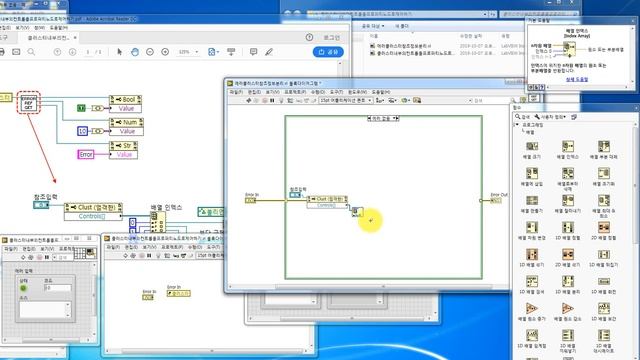
Task: Select Delete From Array function in palette
Action: (x=568, y=173)
